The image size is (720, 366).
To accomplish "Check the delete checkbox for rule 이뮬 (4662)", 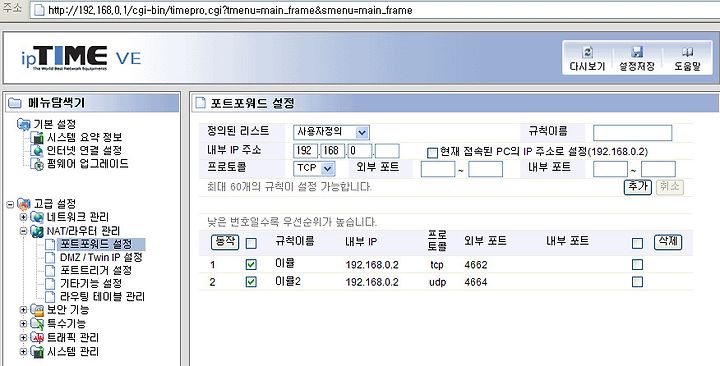I will click(x=637, y=264).
